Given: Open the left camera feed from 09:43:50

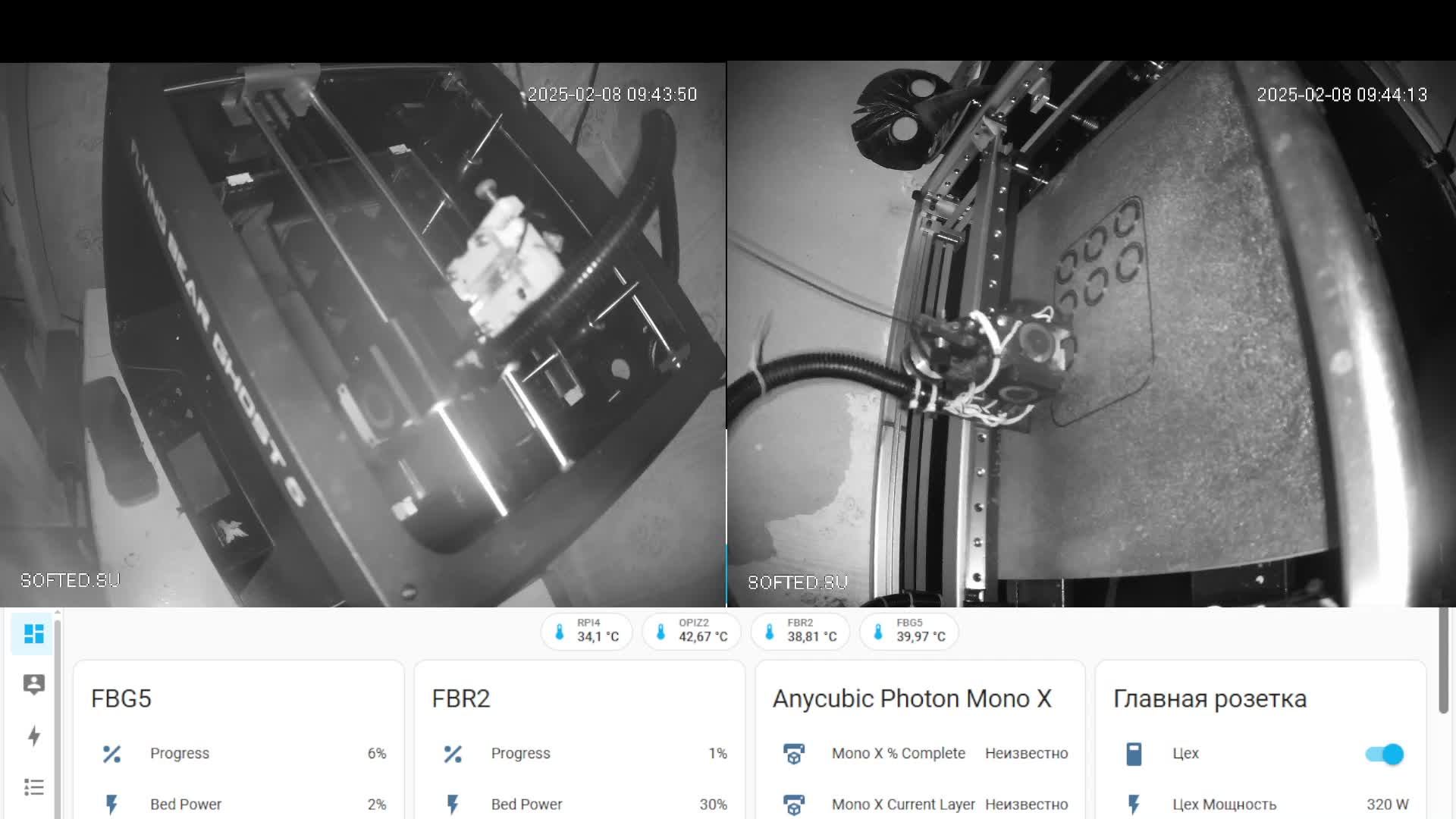Looking at the screenshot, I should coord(362,334).
